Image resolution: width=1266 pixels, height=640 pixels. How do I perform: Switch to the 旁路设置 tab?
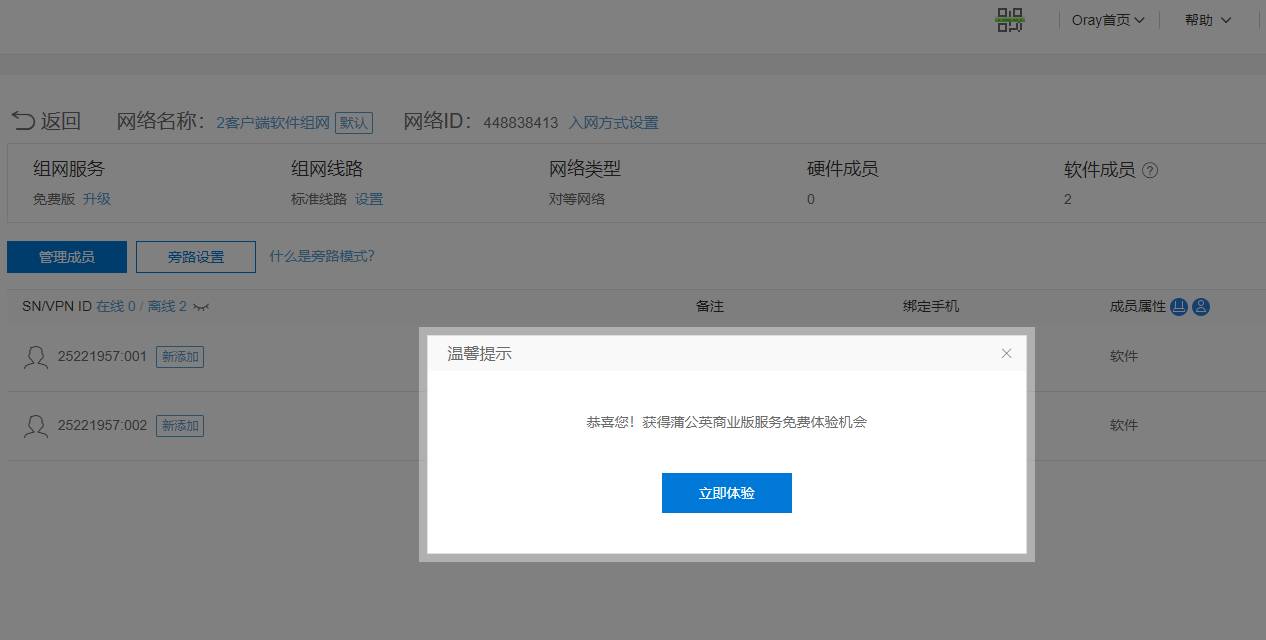click(195, 257)
